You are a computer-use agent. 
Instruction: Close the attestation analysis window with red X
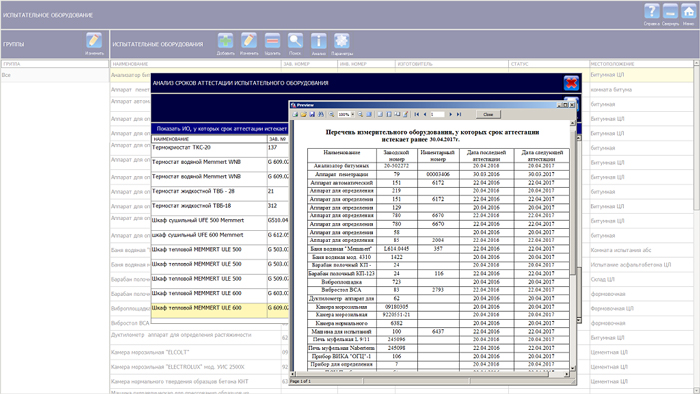(571, 83)
